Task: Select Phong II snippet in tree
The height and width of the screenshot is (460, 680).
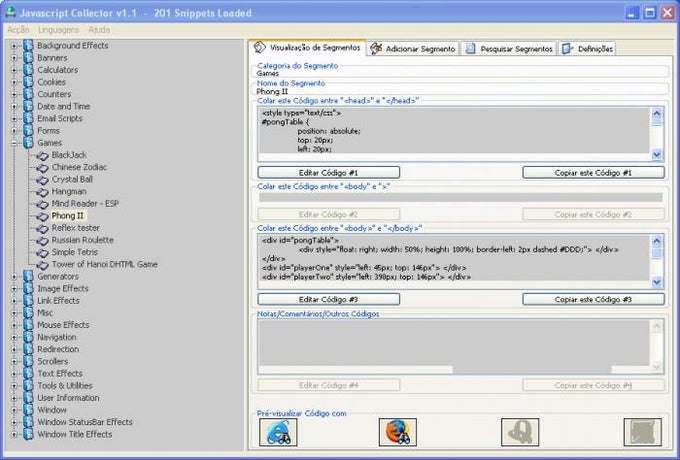Action: point(67,215)
